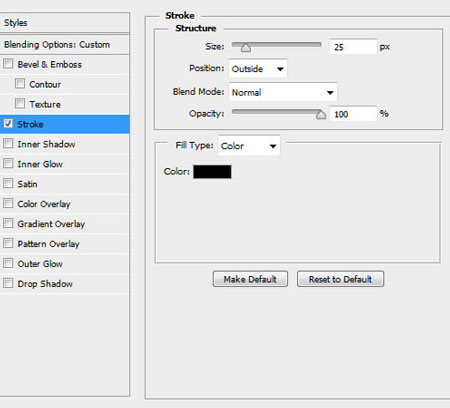
Task: Click the Opacity value field showing 100
Action: 353,114
